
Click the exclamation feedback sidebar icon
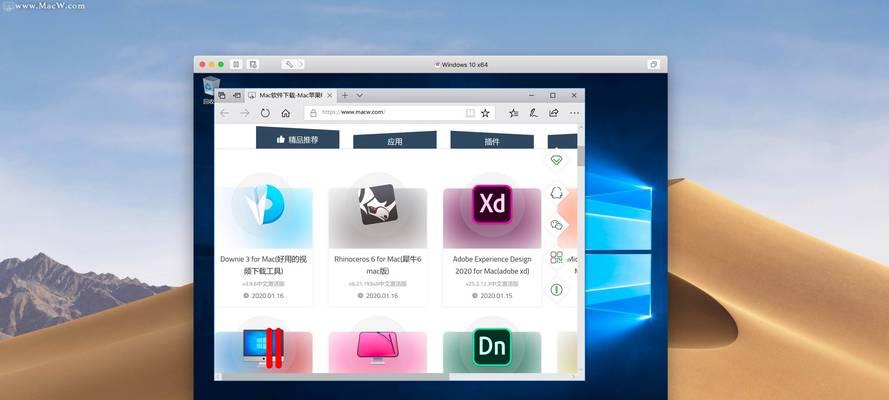click(x=556, y=290)
